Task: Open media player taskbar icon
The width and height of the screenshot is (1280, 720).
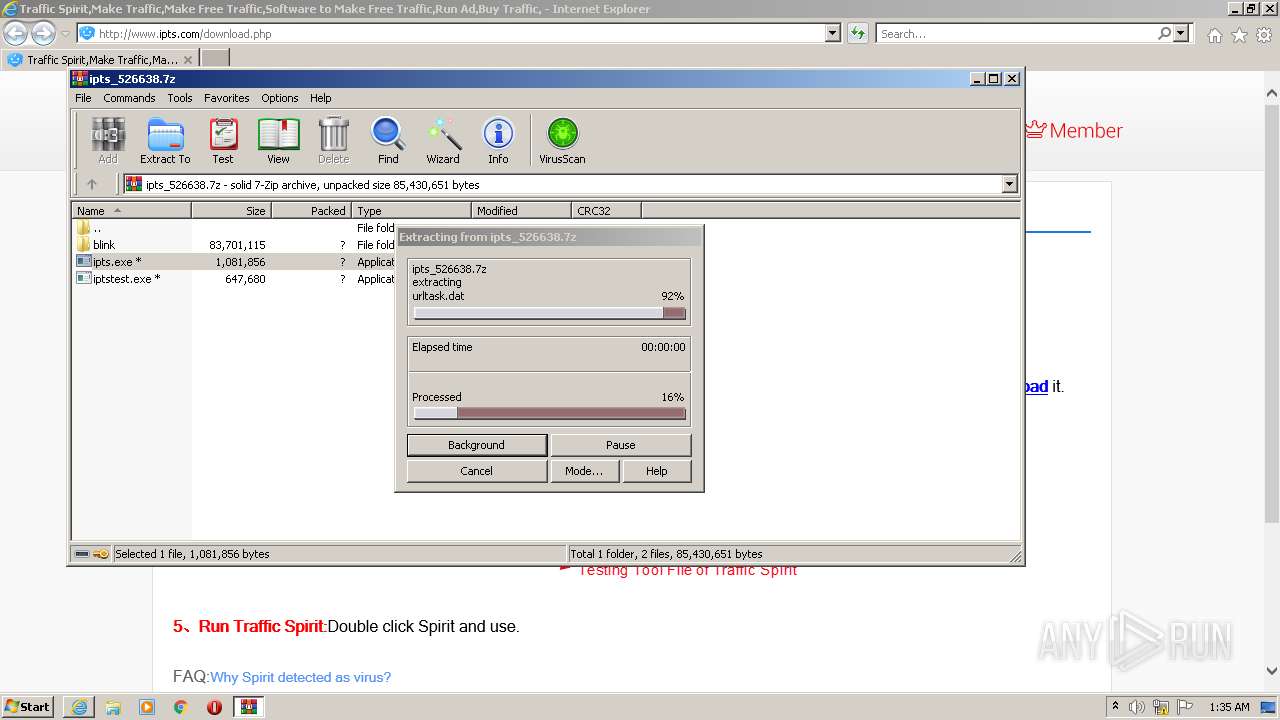Action: pos(147,707)
